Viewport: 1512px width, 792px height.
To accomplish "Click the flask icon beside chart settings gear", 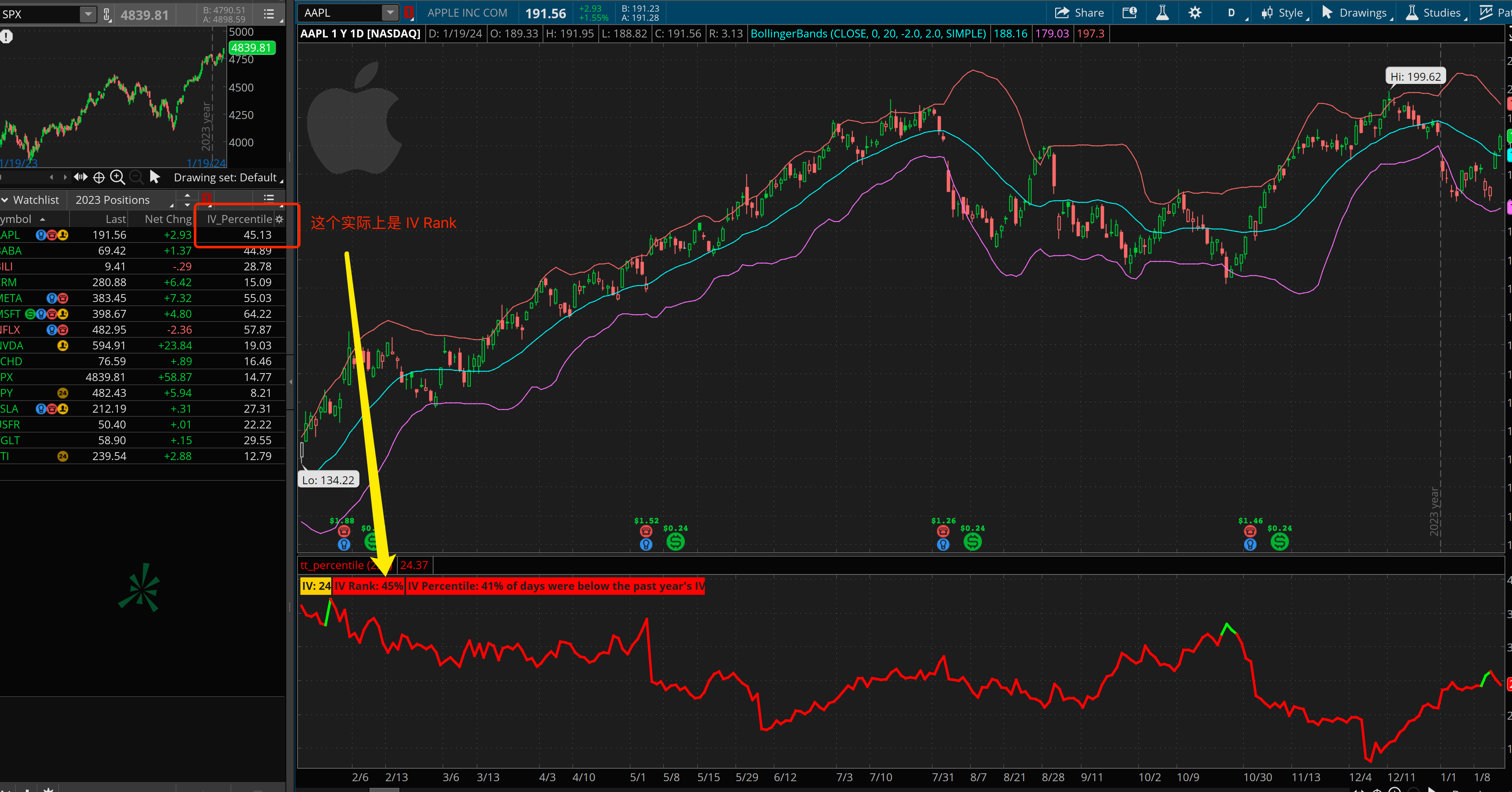I will [1162, 12].
